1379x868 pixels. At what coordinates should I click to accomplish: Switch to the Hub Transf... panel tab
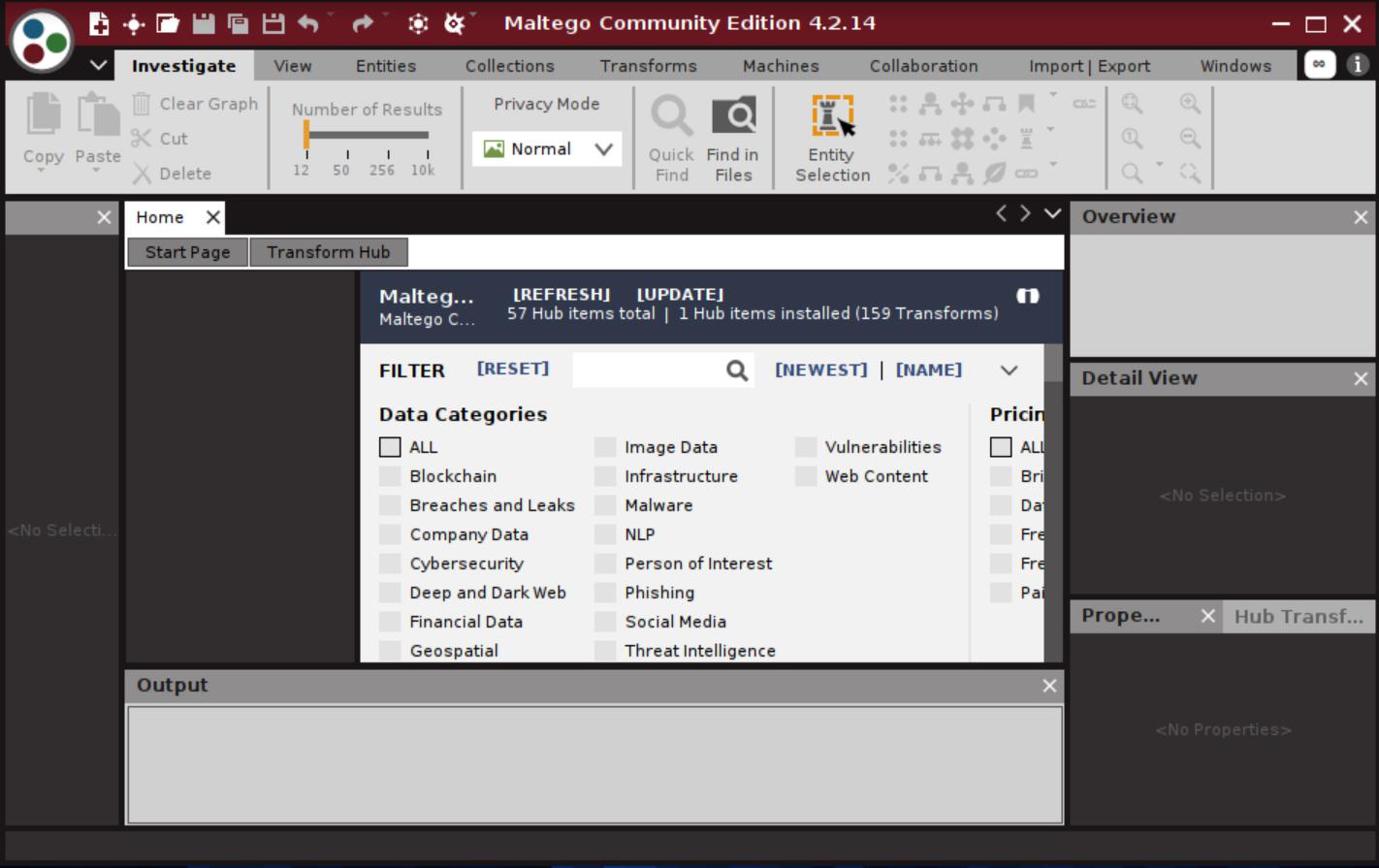pyautogui.click(x=1299, y=616)
